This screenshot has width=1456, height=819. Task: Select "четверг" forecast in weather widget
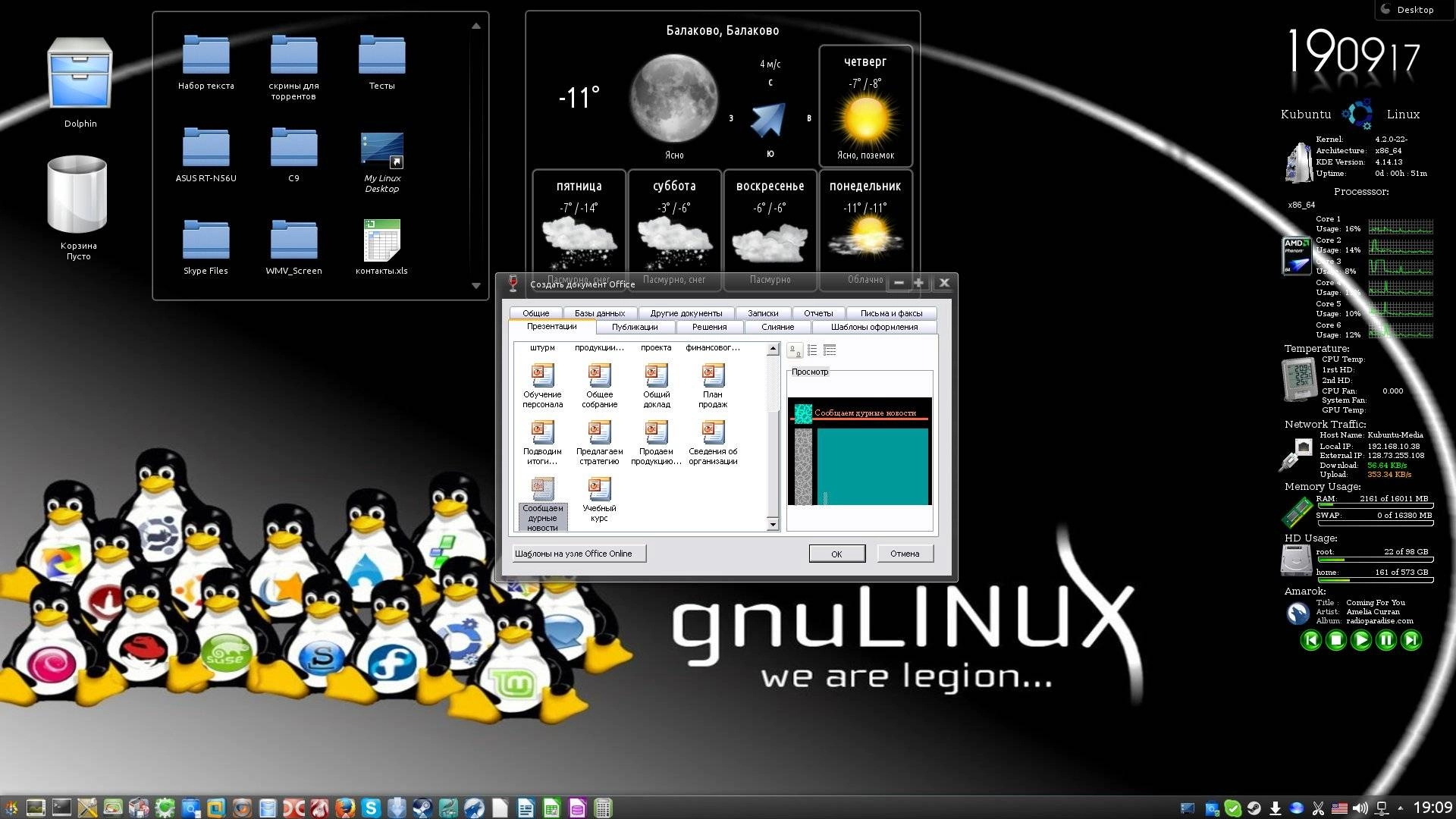pos(865,106)
